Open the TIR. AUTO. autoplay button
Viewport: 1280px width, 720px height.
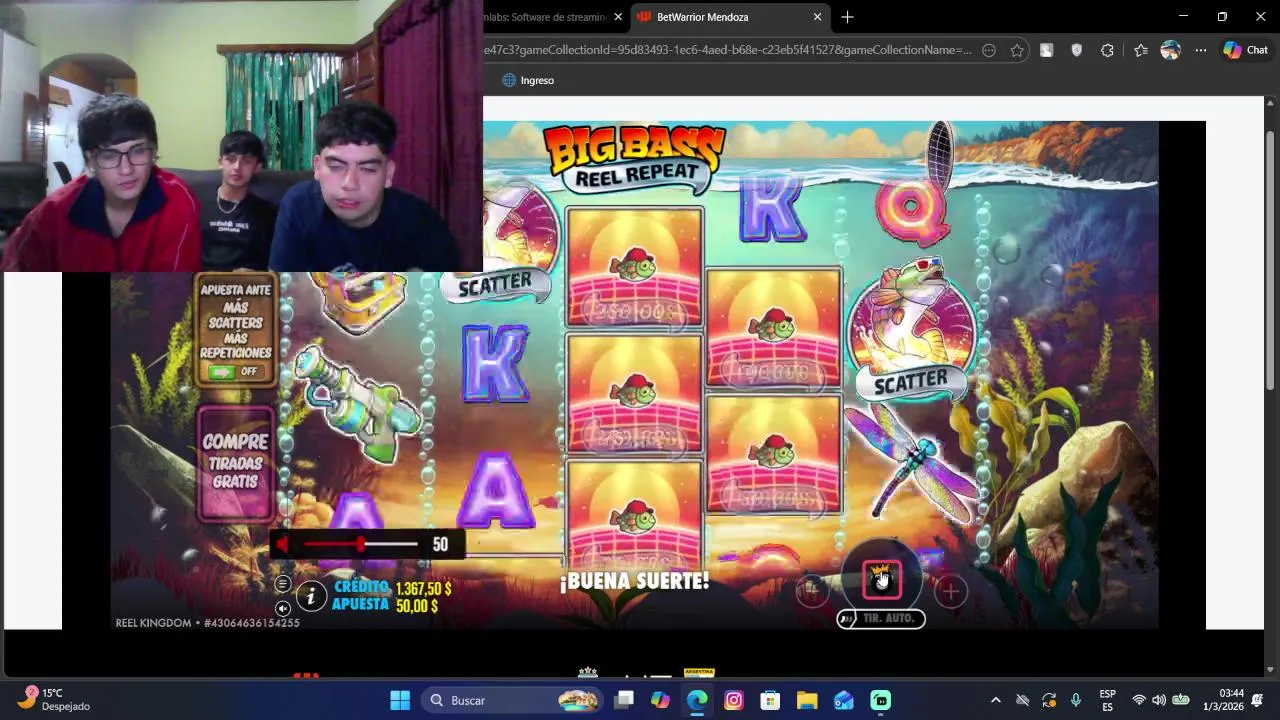[881, 619]
